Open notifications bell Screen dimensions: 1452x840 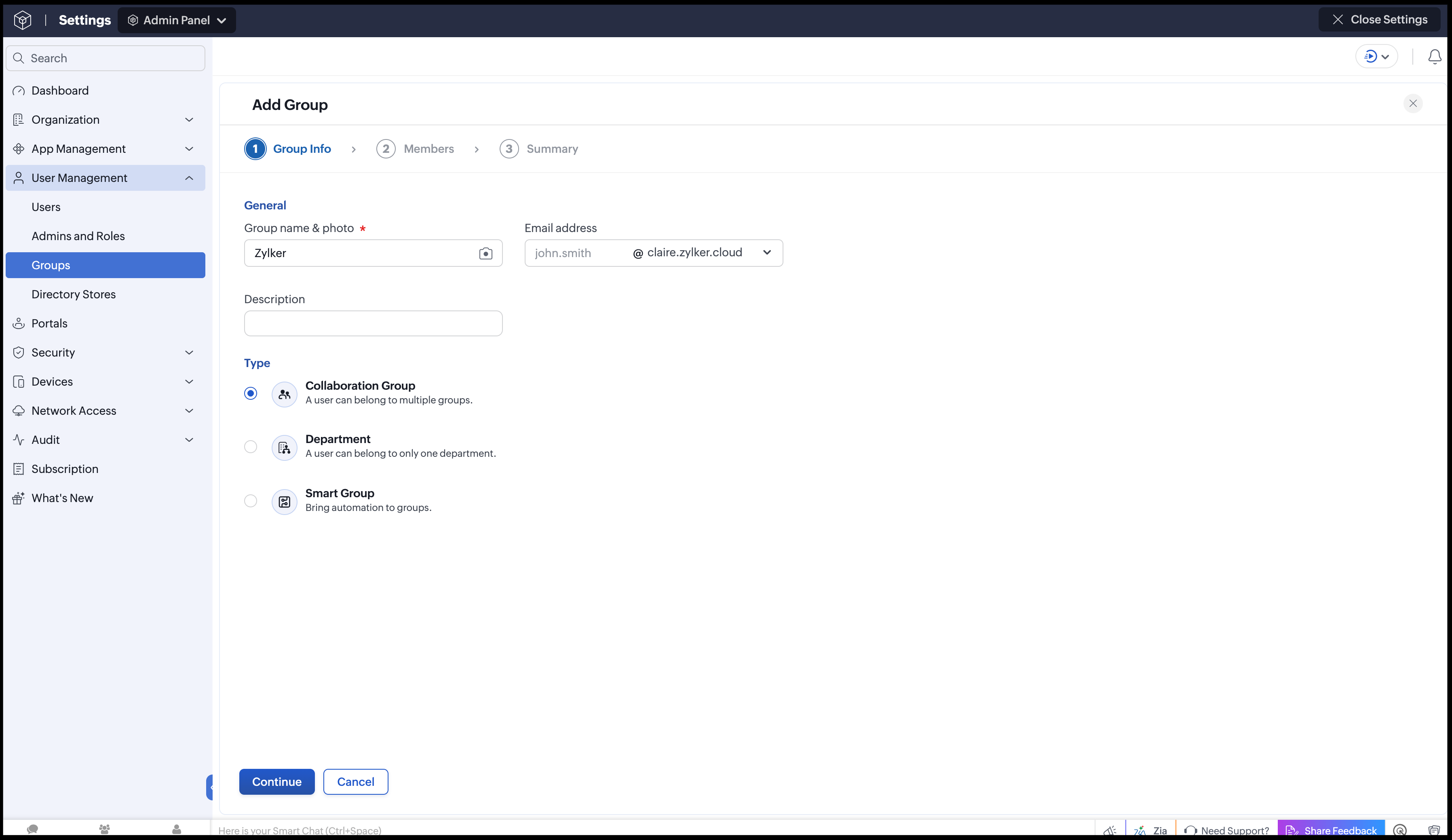pos(1435,57)
